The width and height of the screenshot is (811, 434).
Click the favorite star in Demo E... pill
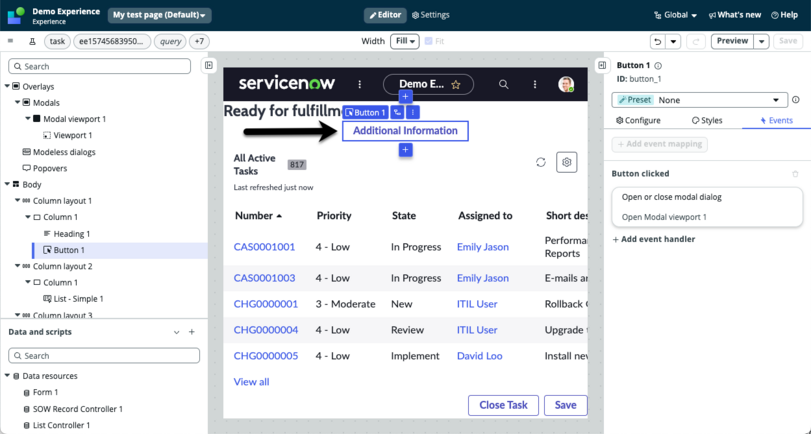point(456,84)
